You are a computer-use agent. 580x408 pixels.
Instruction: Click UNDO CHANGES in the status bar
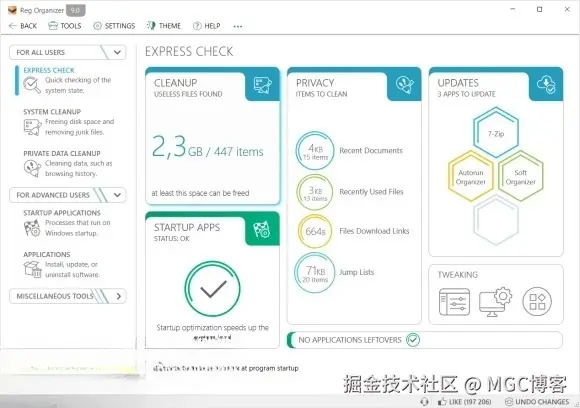[542, 402]
